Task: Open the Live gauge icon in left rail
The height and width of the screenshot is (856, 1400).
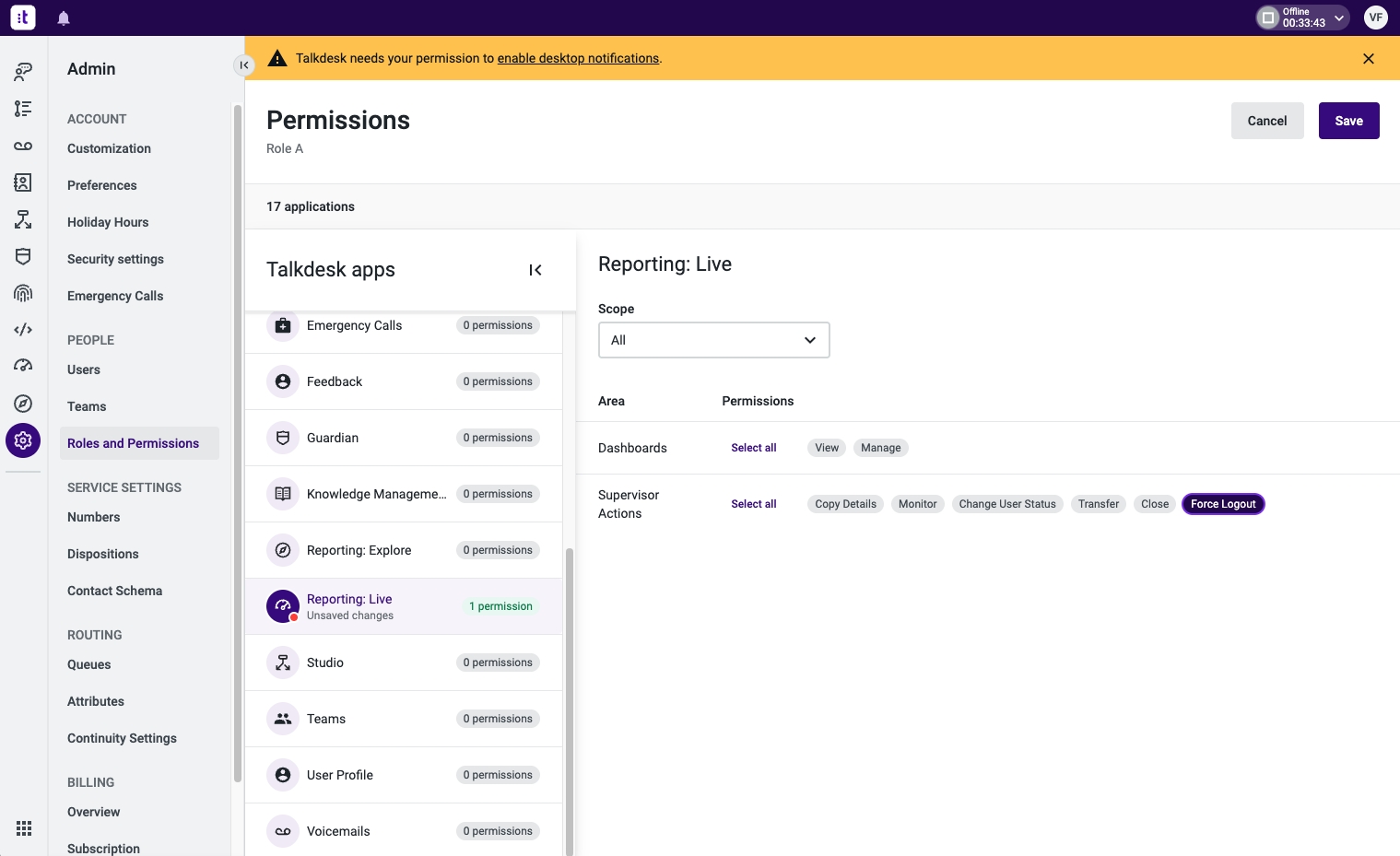Action: click(x=23, y=367)
